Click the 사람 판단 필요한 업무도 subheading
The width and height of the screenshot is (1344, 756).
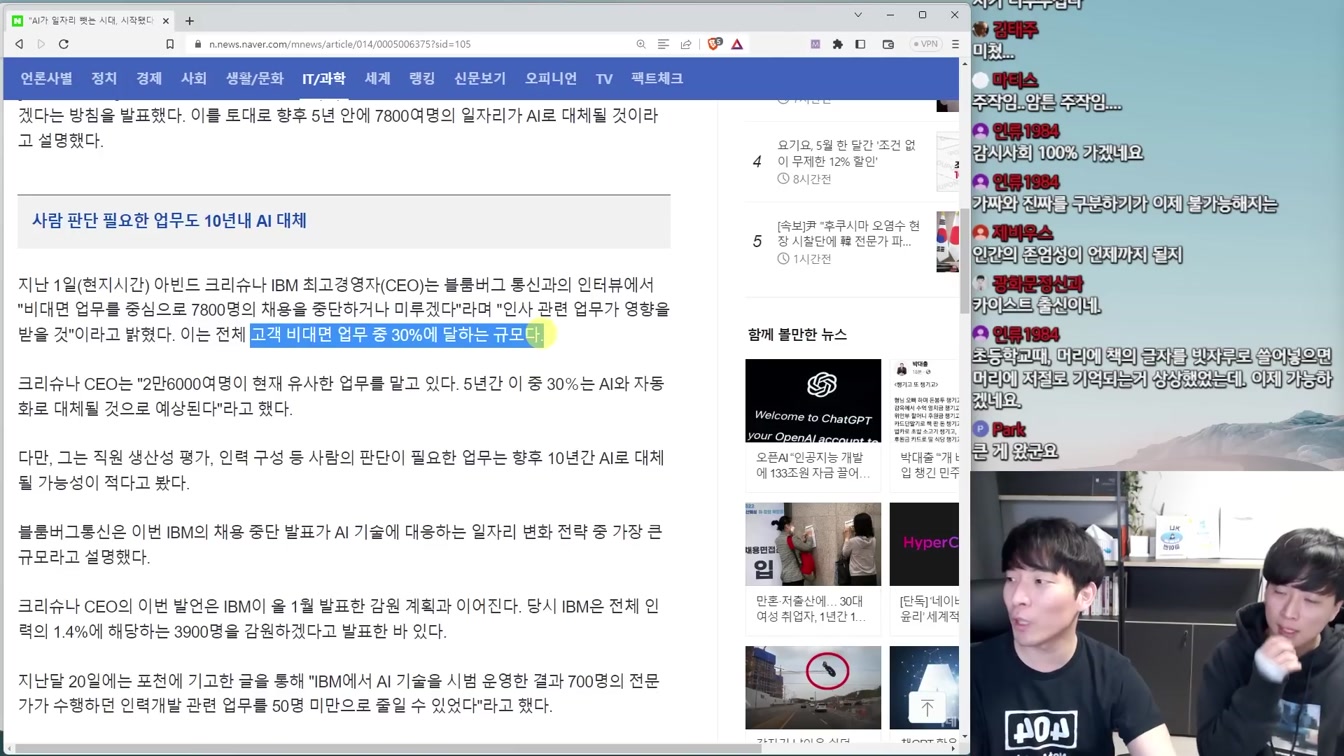click(x=169, y=221)
